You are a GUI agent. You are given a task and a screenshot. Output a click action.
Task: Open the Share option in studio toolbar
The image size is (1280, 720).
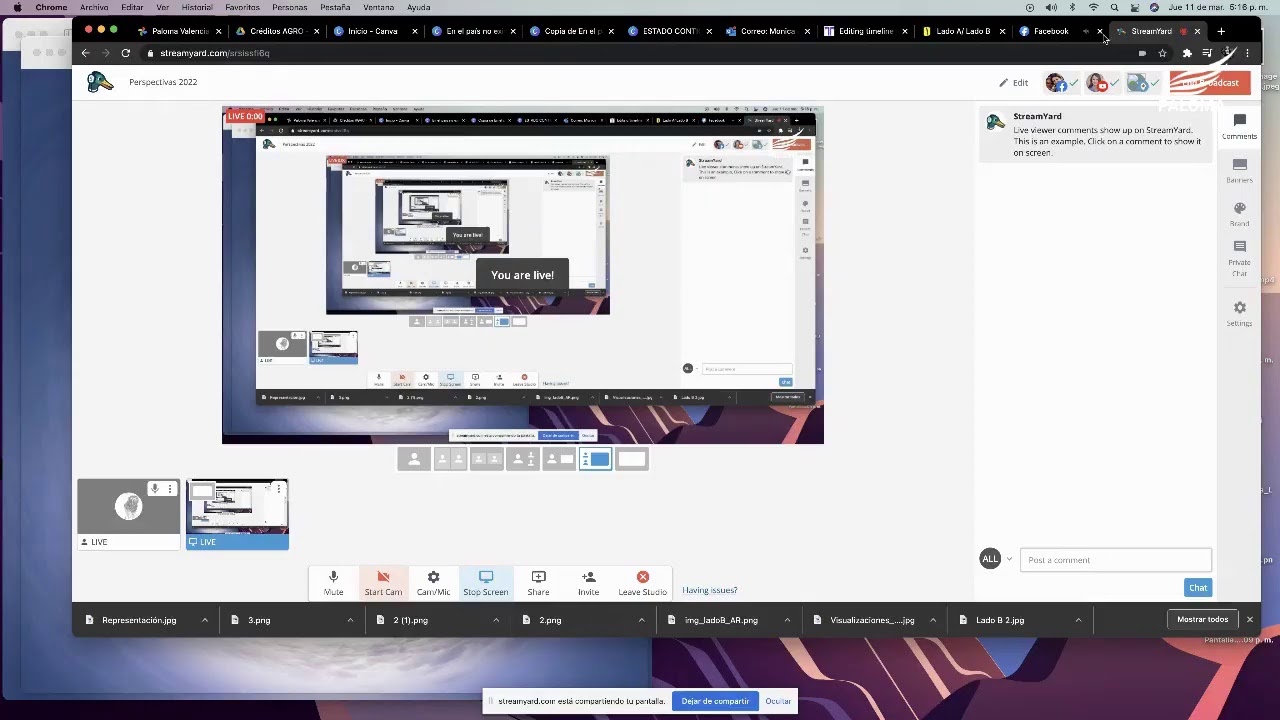538,583
